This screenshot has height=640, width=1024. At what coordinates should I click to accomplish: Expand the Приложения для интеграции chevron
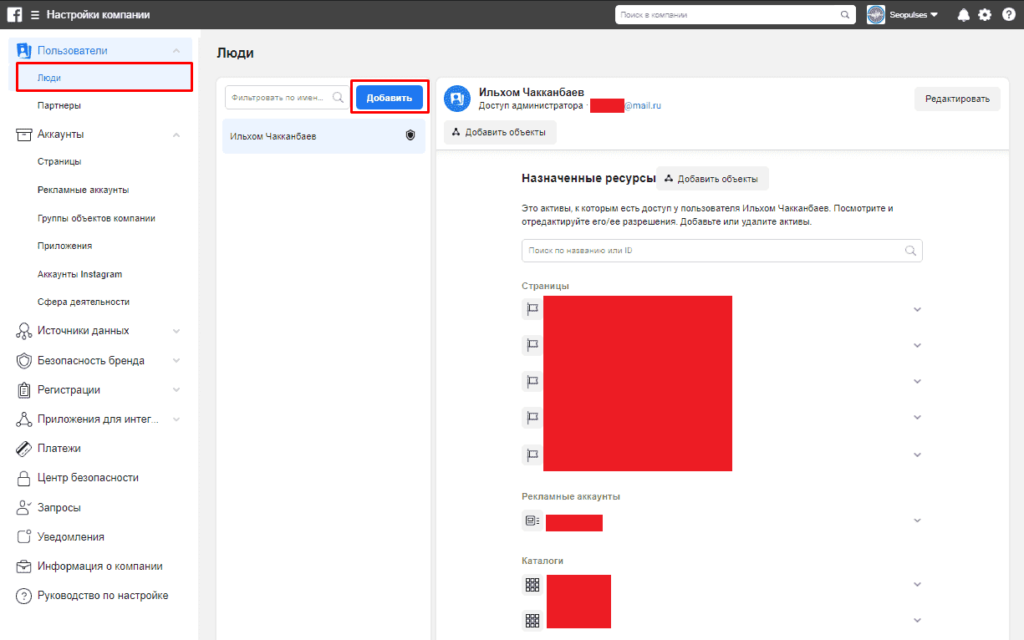pos(176,419)
